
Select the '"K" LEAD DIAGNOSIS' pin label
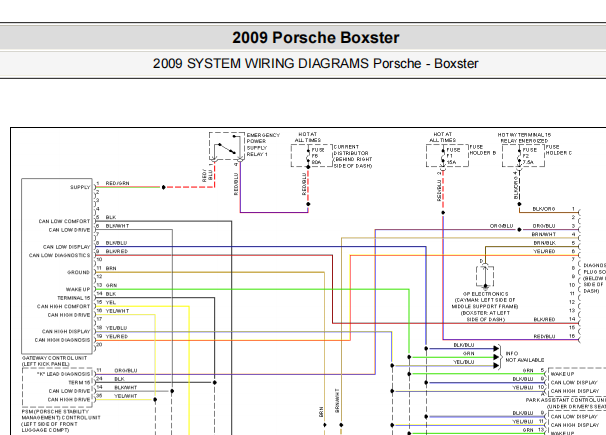coord(63,374)
